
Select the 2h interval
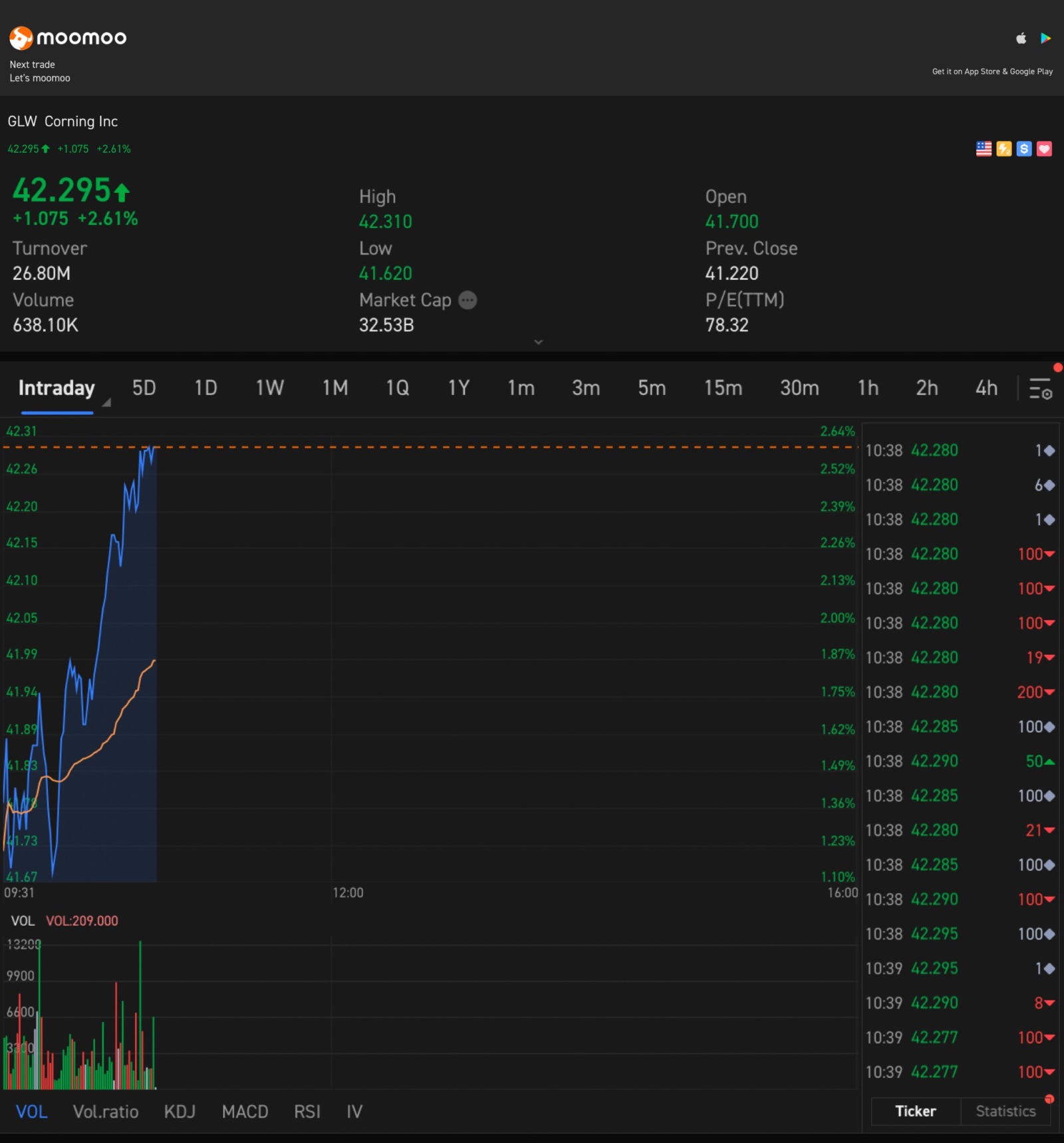tap(927, 388)
